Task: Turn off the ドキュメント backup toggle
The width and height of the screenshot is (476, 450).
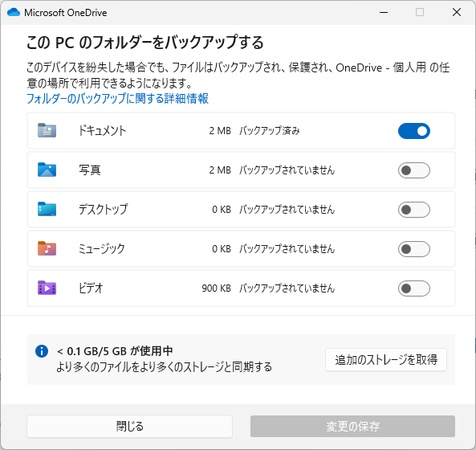Action: (414, 131)
